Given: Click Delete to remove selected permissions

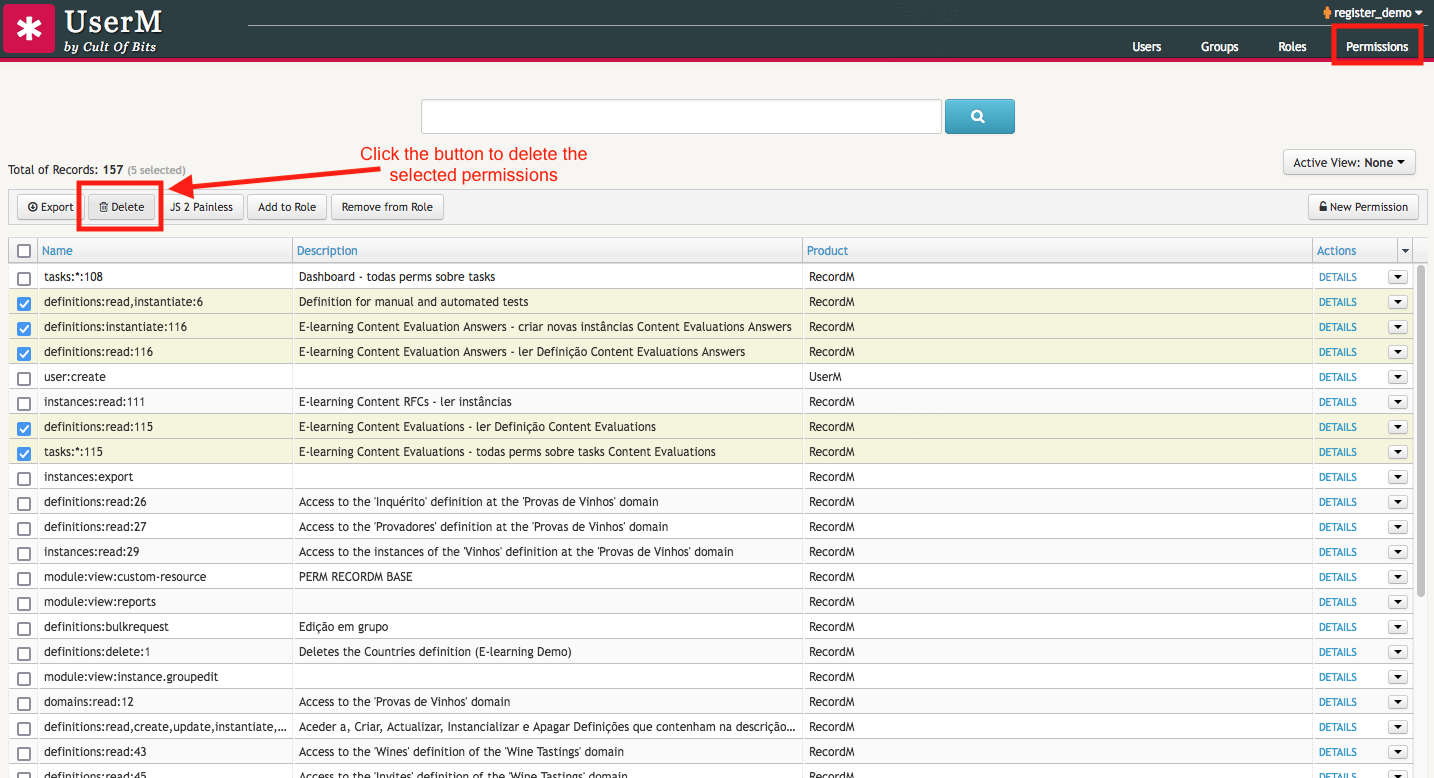Looking at the screenshot, I should (121, 207).
